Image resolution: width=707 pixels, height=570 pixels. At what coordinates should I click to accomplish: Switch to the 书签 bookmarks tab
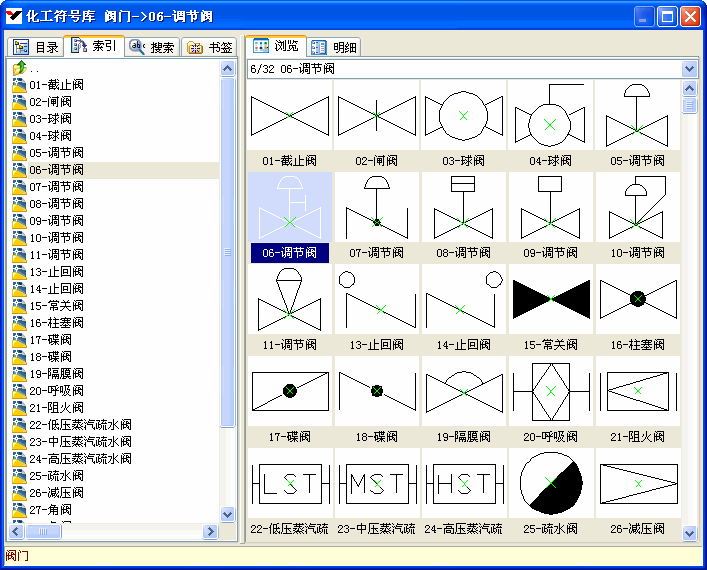point(210,47)
